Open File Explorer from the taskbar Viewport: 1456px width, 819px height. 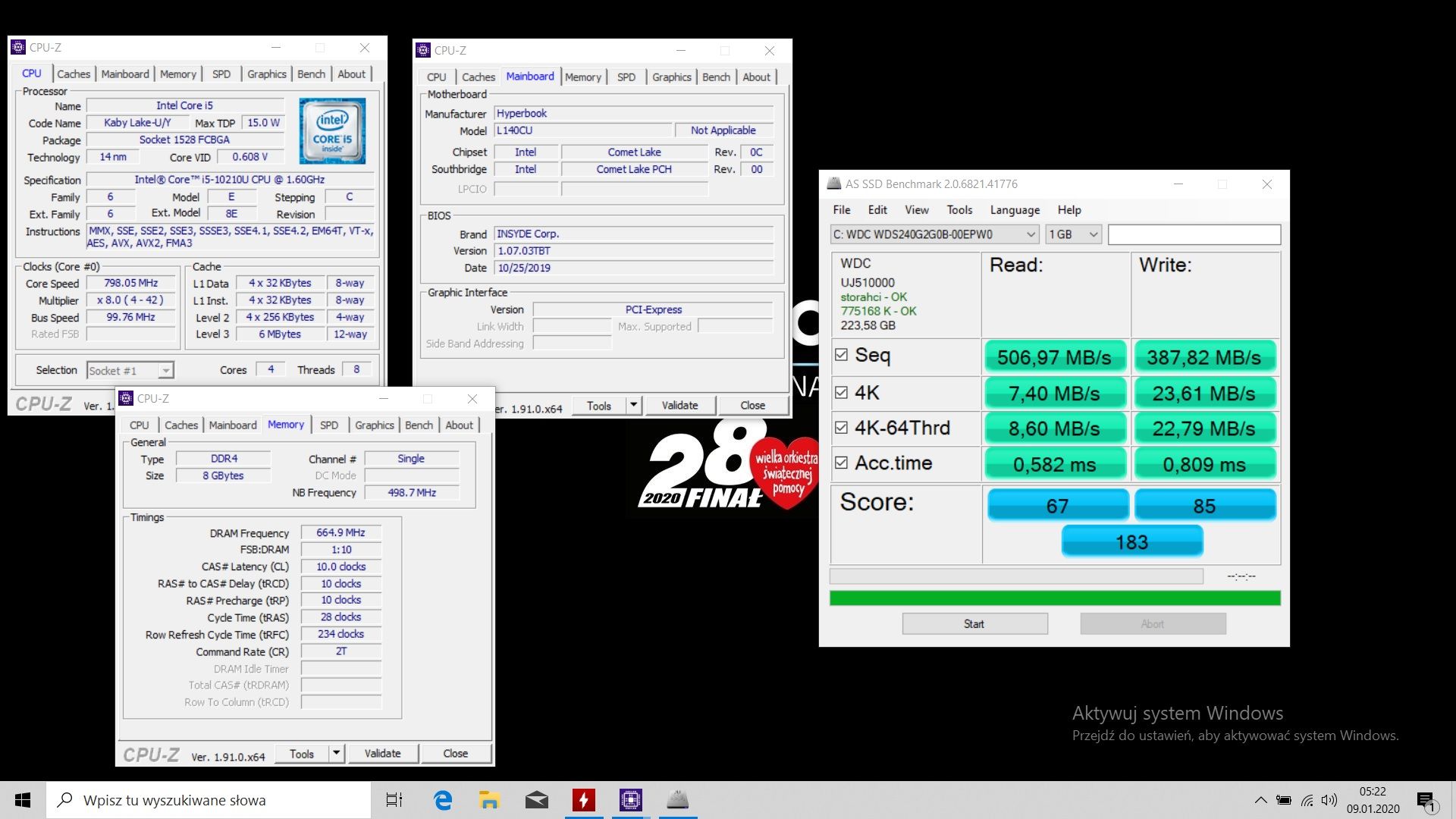pyautogui.click(x=489, y=800)
